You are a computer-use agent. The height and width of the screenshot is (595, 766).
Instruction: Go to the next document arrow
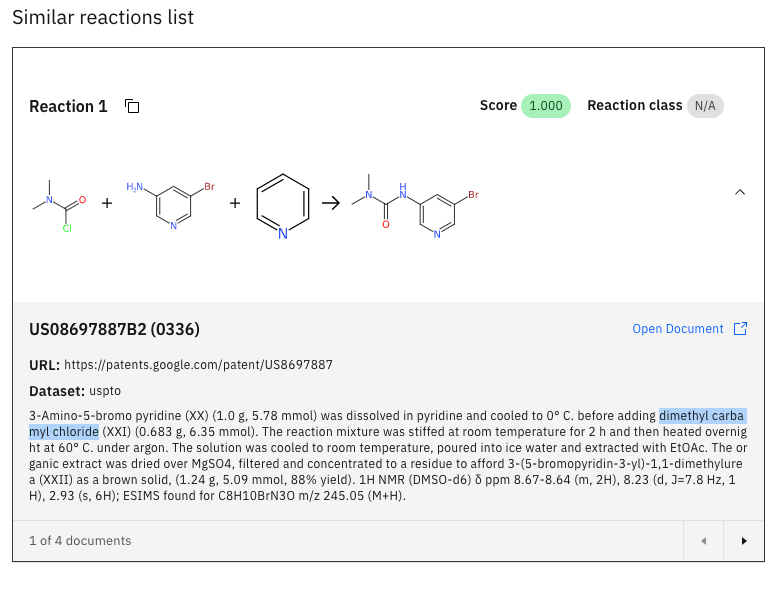(x=743, y=541)
